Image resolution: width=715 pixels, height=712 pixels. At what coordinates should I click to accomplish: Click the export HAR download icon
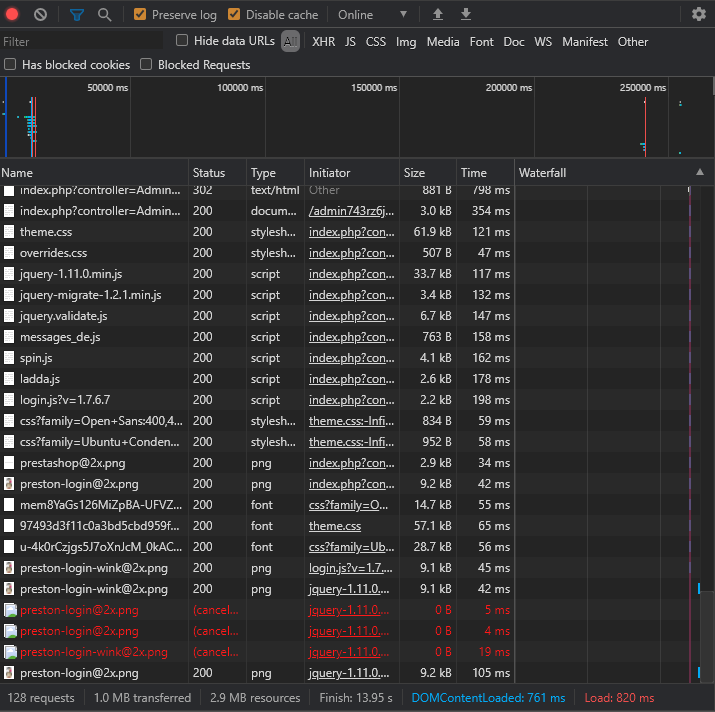465,15
